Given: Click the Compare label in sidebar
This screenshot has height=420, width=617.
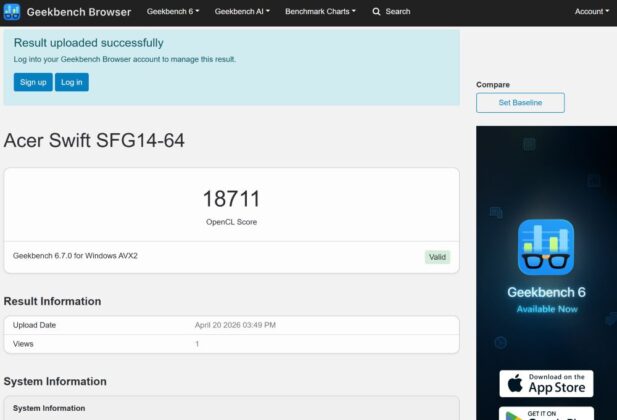Looking at the screenshot, I should tap(493, 85).
